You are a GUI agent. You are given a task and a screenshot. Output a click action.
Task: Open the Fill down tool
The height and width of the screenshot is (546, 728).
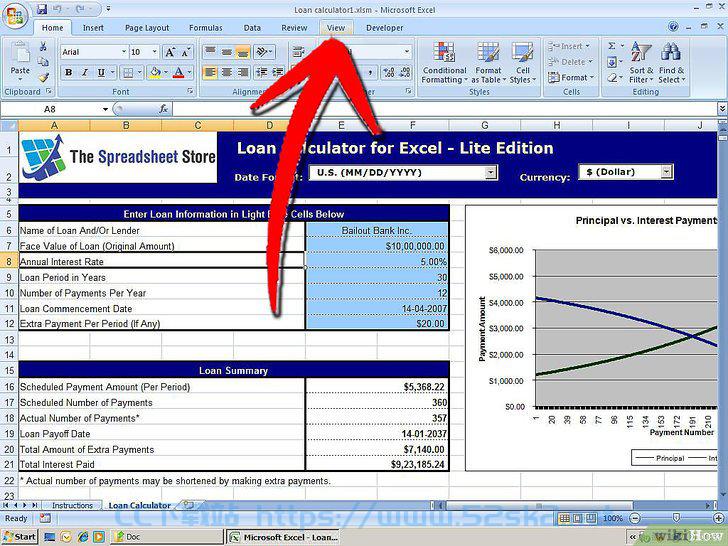(612, 62)
